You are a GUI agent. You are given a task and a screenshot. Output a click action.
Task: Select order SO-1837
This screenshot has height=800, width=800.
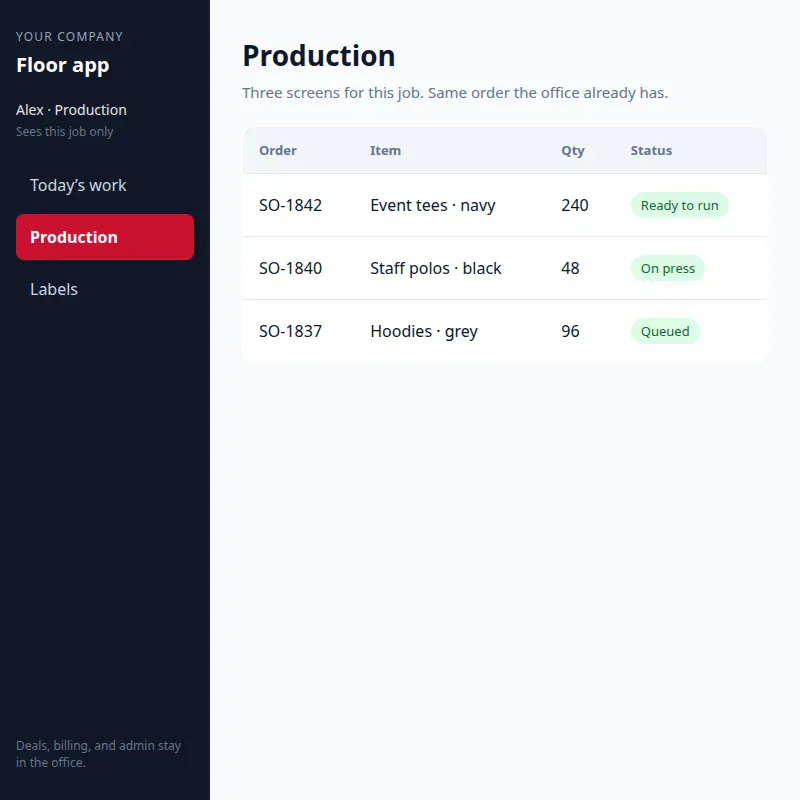(x=290, y=331)
